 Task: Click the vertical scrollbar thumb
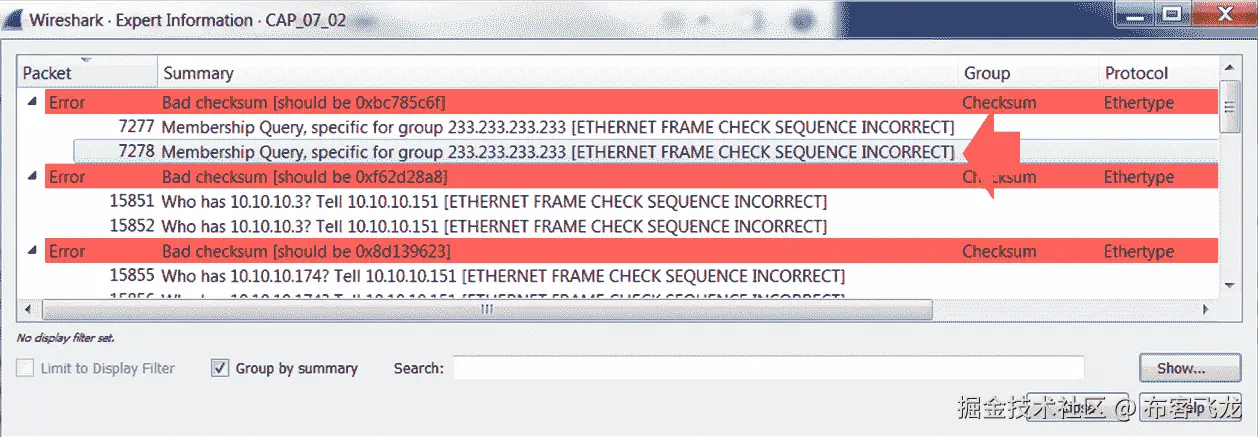[x=1229, y=105]
